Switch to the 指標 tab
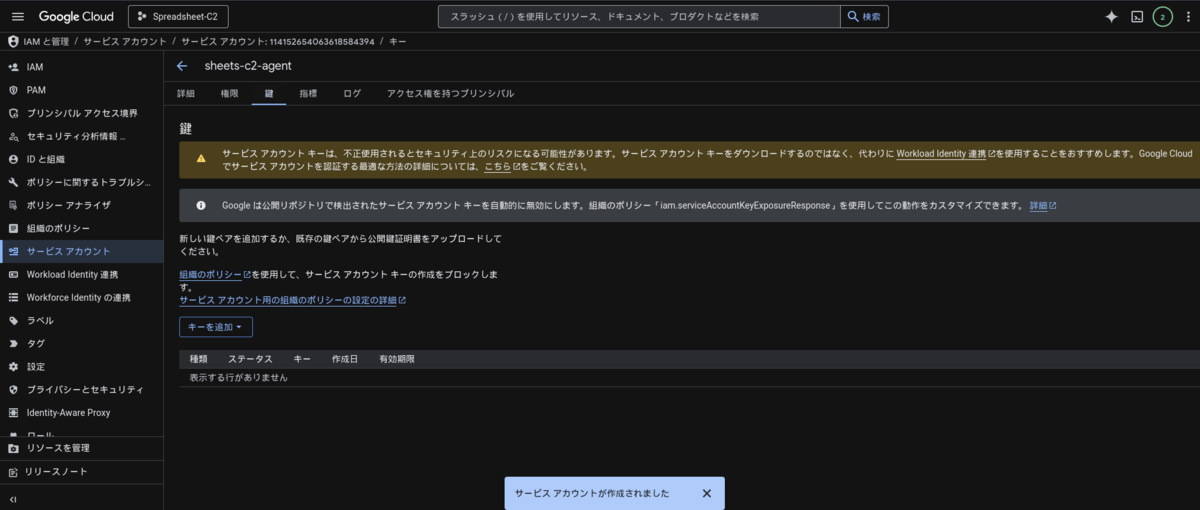 pos(308,93)
